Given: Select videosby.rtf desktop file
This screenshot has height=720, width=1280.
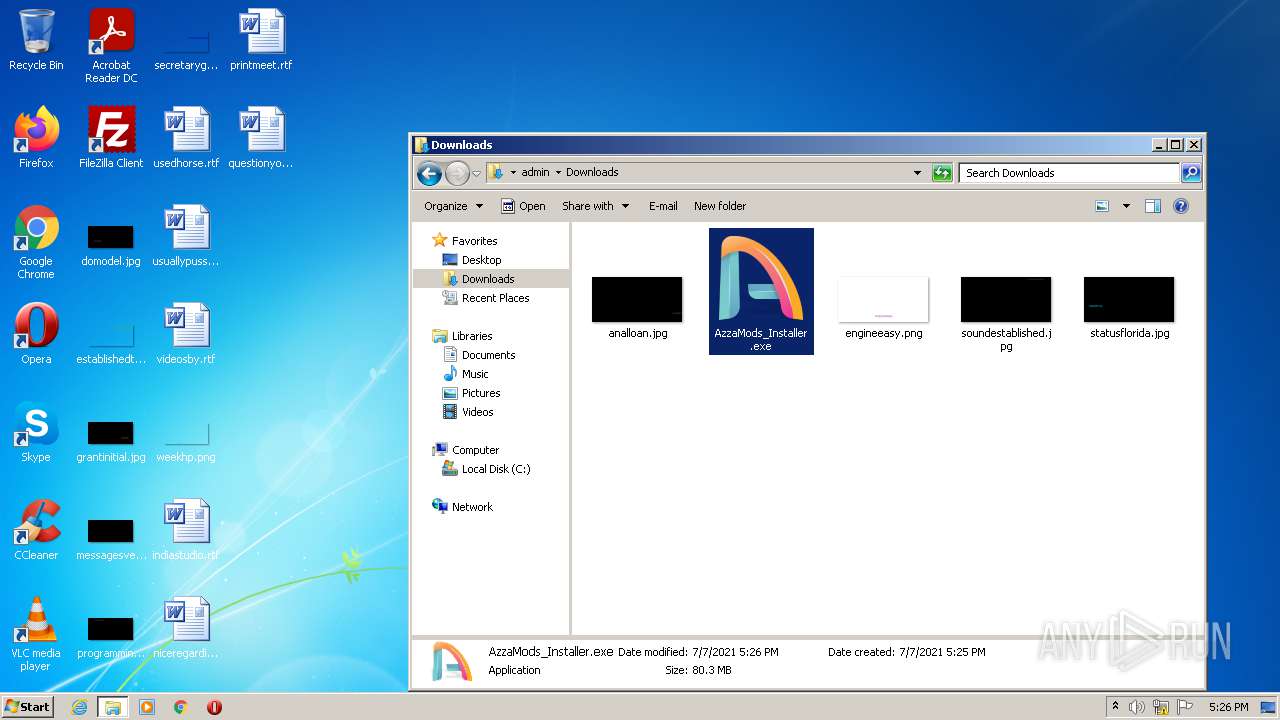Looking at the screenshot, I should (x=186, y=333).
